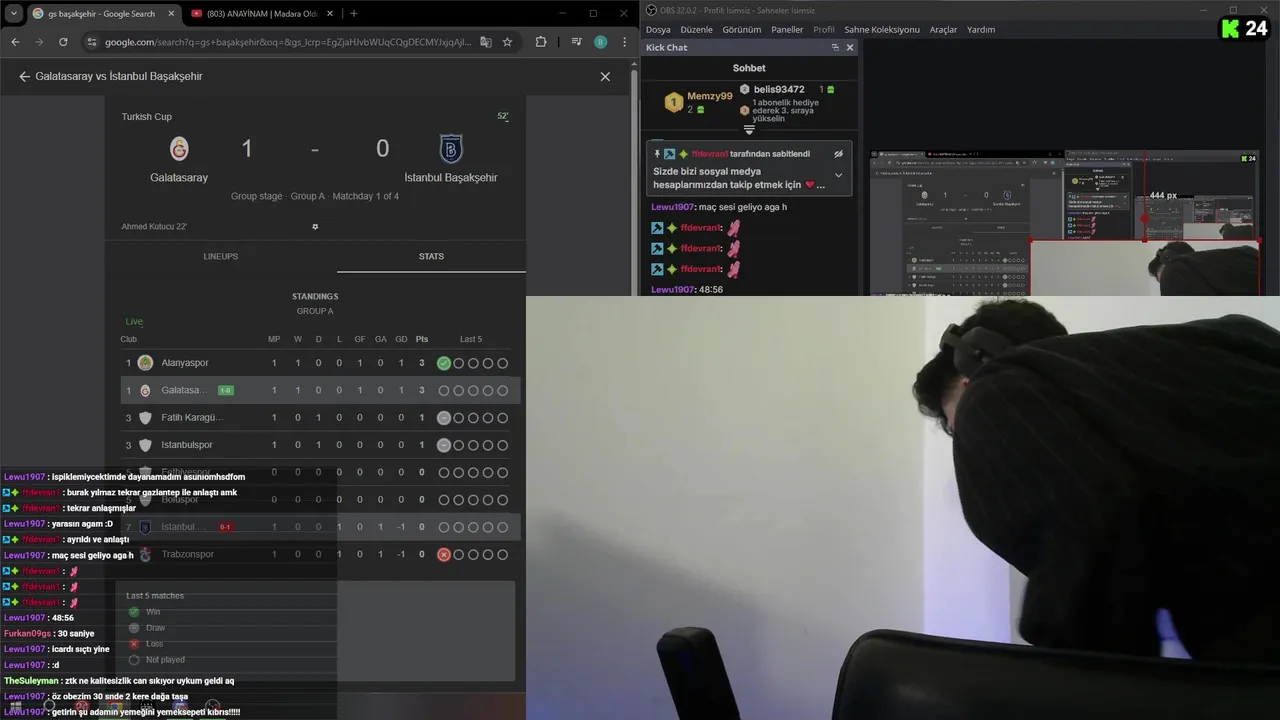Reload the Google search page

(63, 42)
